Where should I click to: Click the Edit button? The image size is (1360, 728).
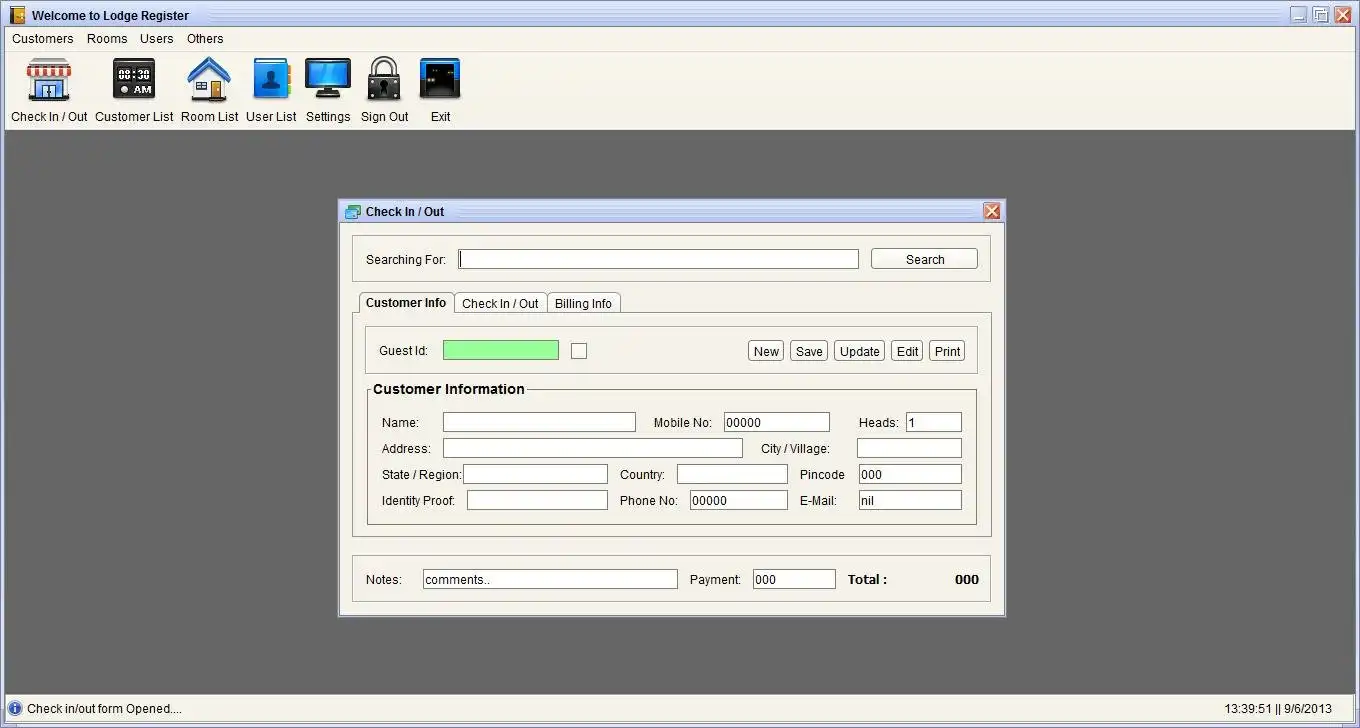(x=907, y=351)
